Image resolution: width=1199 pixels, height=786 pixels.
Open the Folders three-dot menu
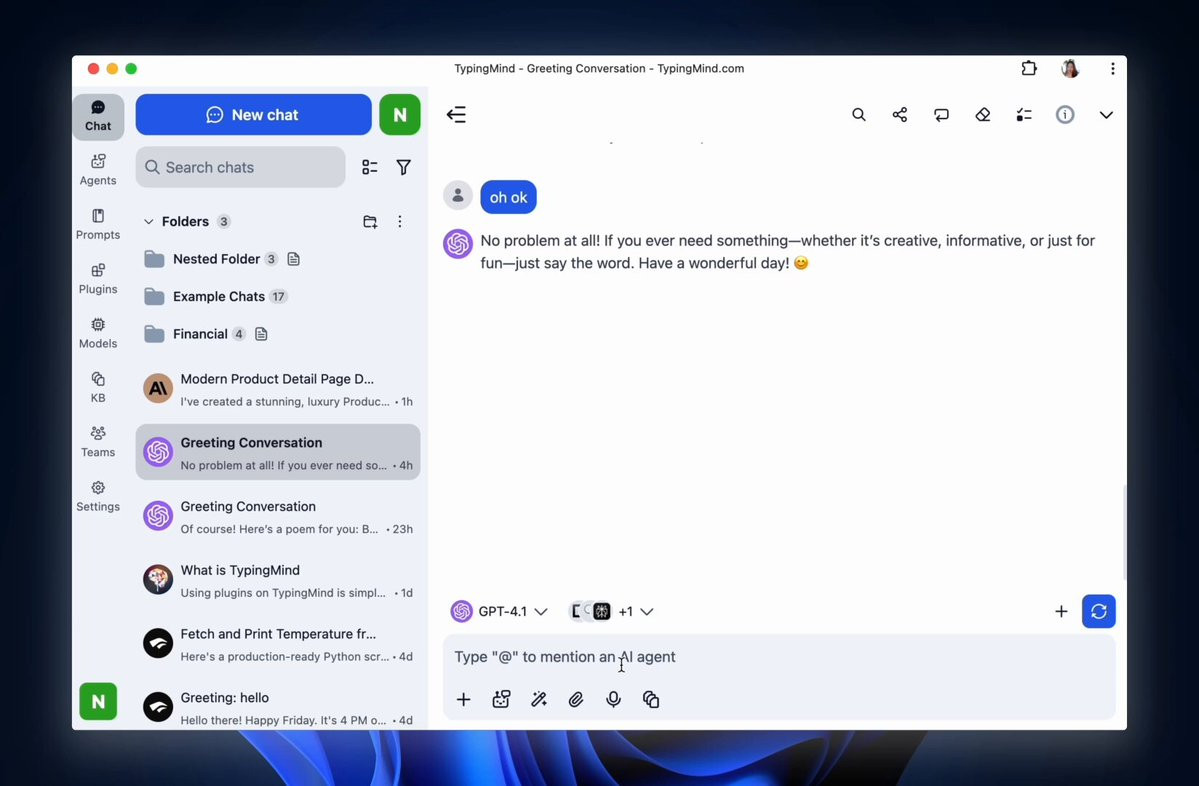coord(400,222)
